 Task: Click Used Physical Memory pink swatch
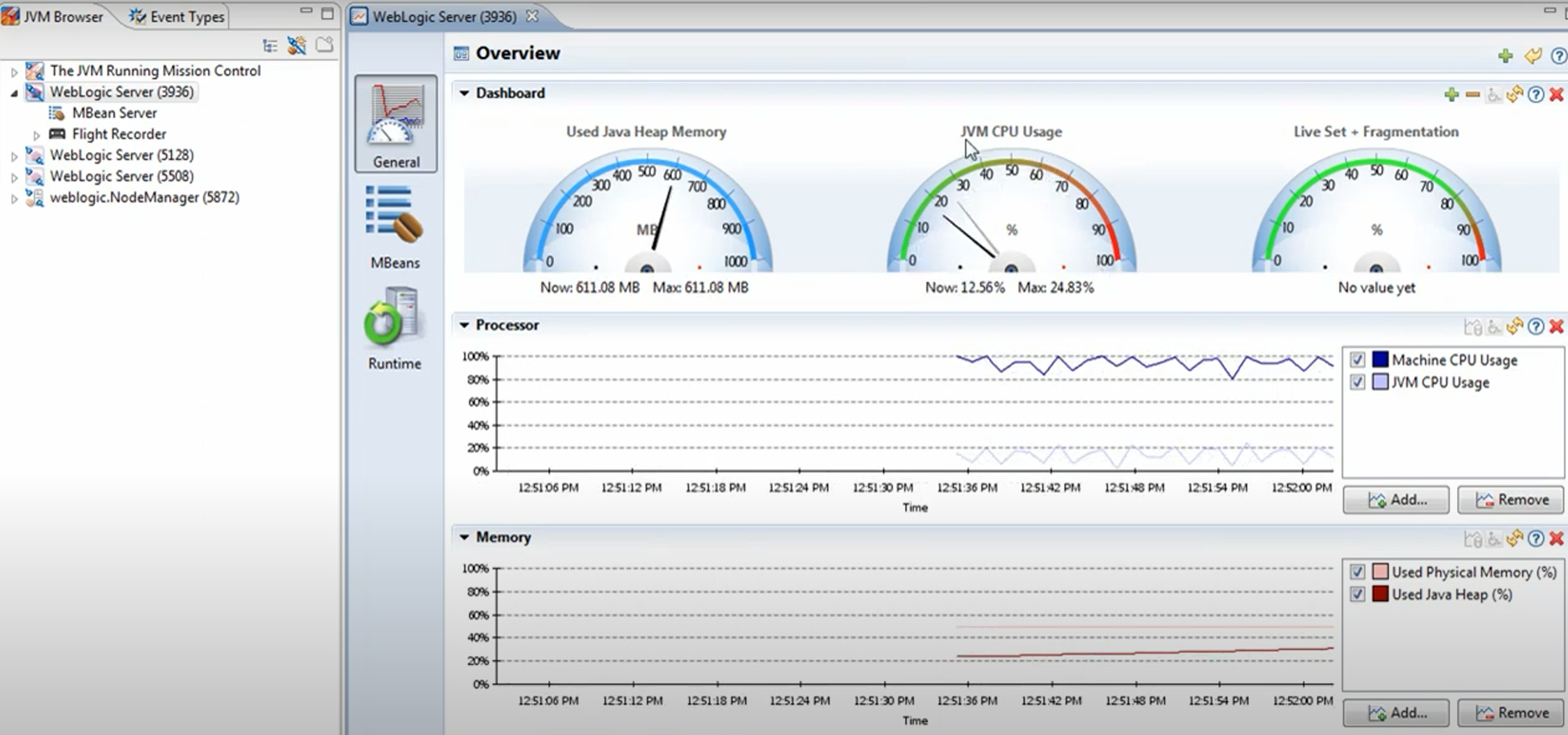pos(1380,571)
